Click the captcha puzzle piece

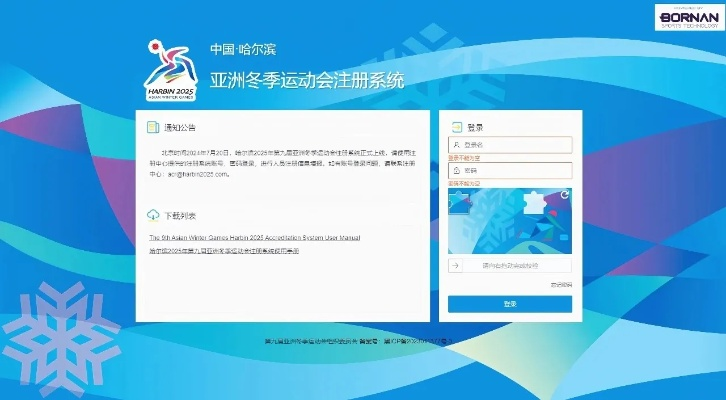tap(459, 204)
